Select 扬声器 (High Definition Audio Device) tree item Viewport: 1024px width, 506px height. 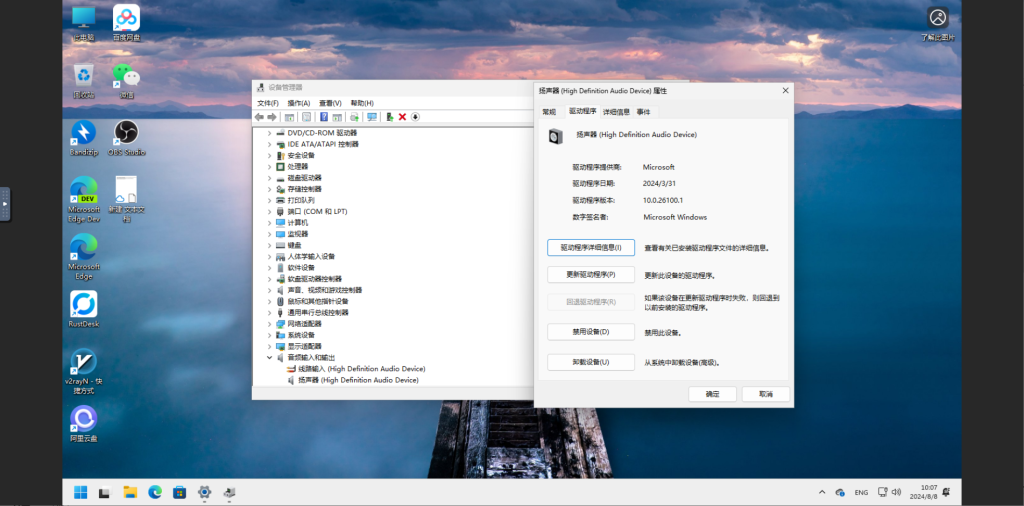coord(353,379)
